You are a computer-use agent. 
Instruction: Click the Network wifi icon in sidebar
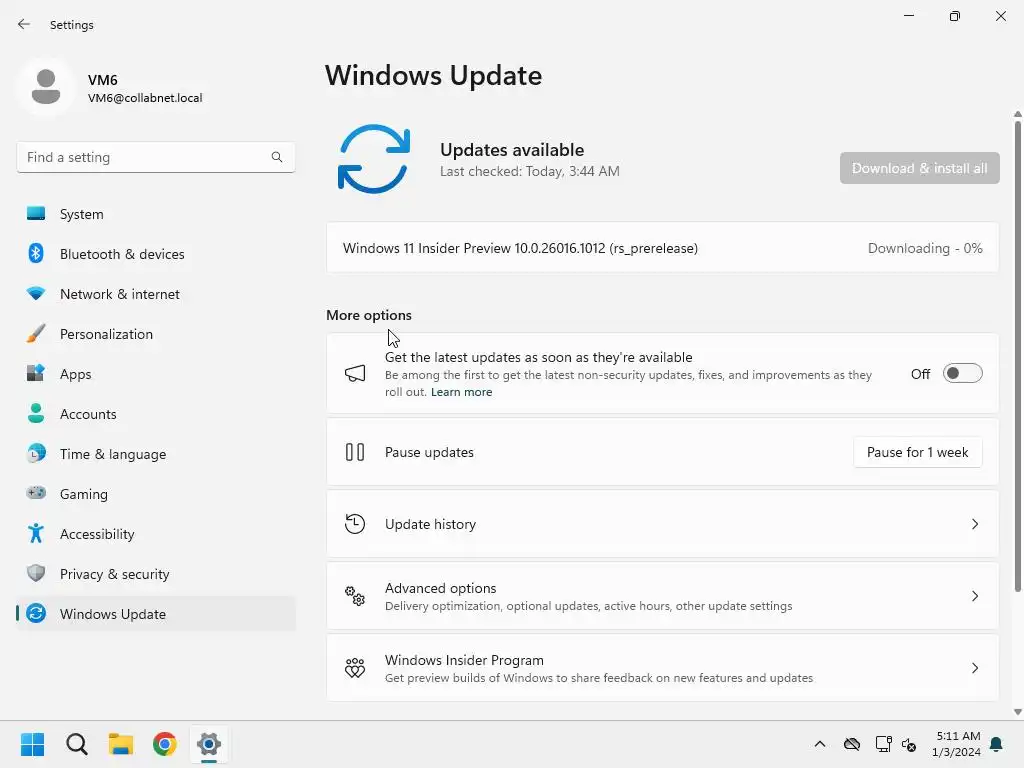pos(36,293)
